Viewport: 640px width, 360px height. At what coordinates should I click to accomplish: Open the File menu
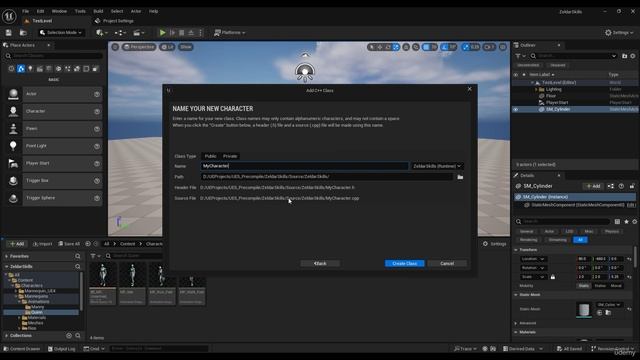[x=25, y=11]
